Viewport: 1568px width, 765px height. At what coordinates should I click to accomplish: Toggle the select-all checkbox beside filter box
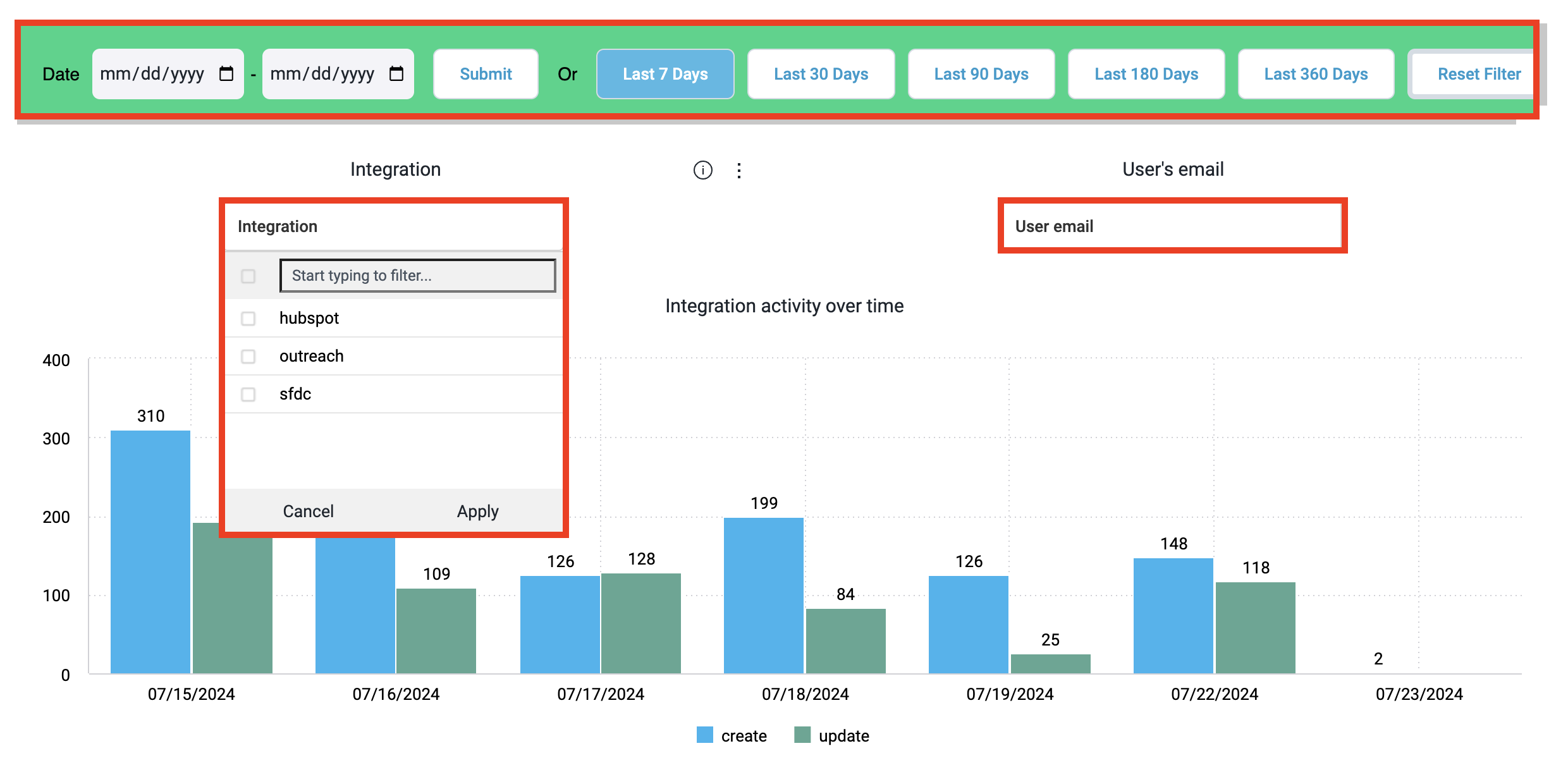point(248,276)
